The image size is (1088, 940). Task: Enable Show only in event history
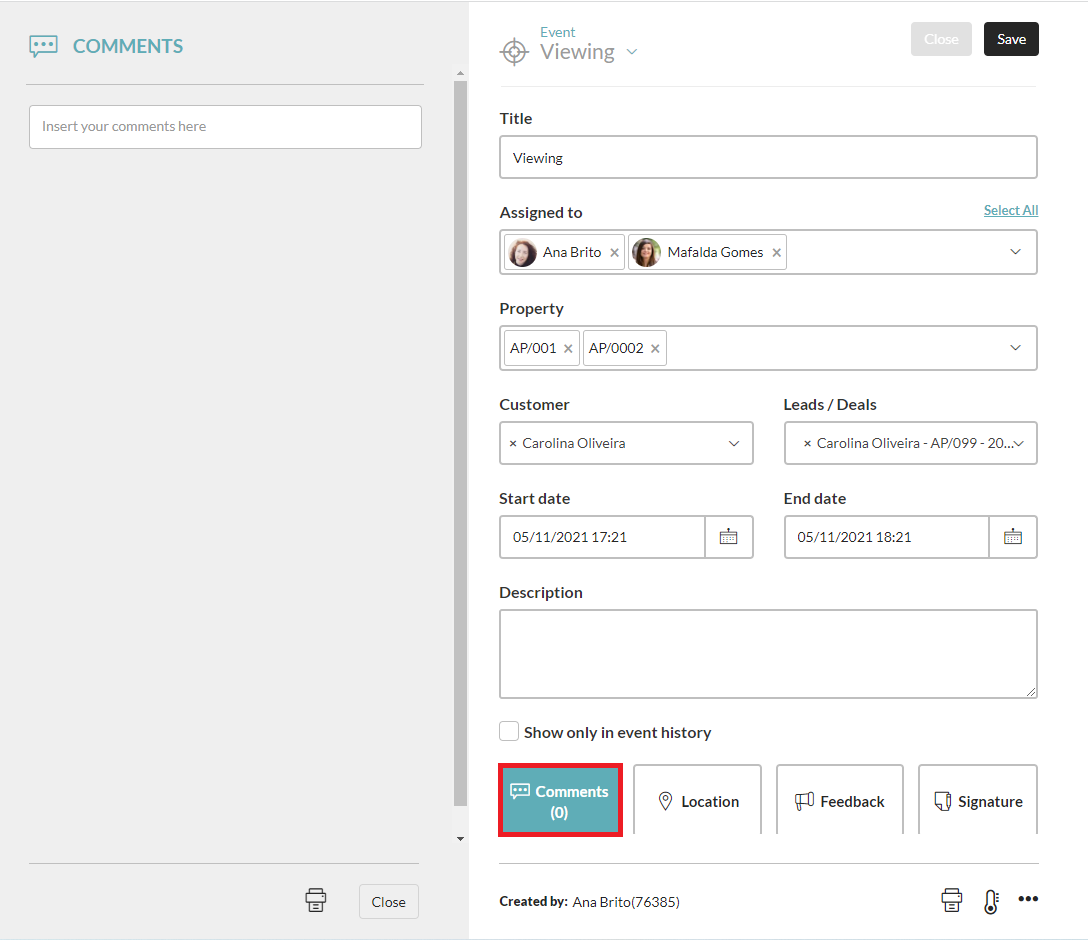509,732
